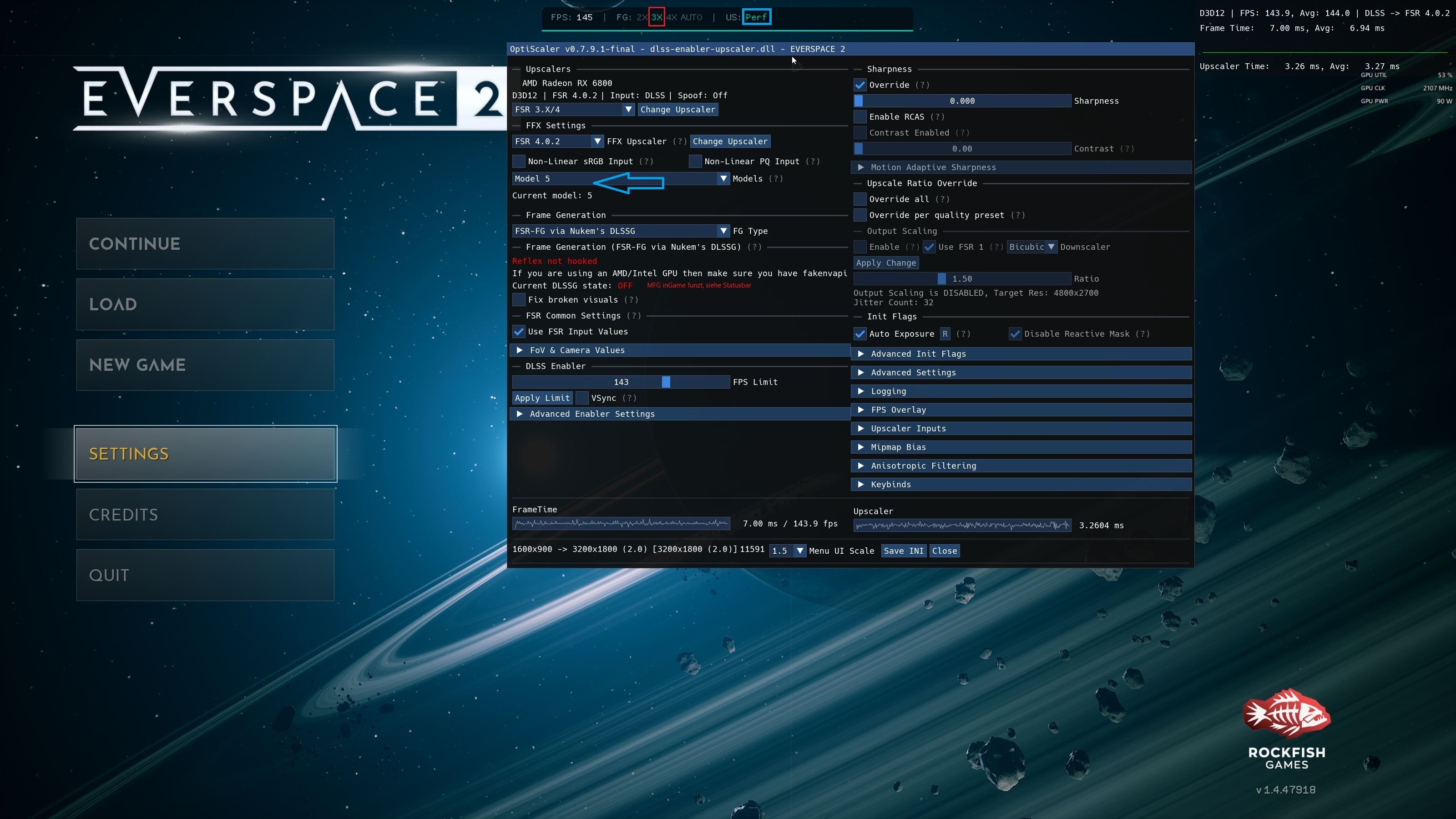This screenshot has width=1456, height=819.
Task: Click the Bicubic downscaler dropdown arrow
Action: [x=1051, y=247]
